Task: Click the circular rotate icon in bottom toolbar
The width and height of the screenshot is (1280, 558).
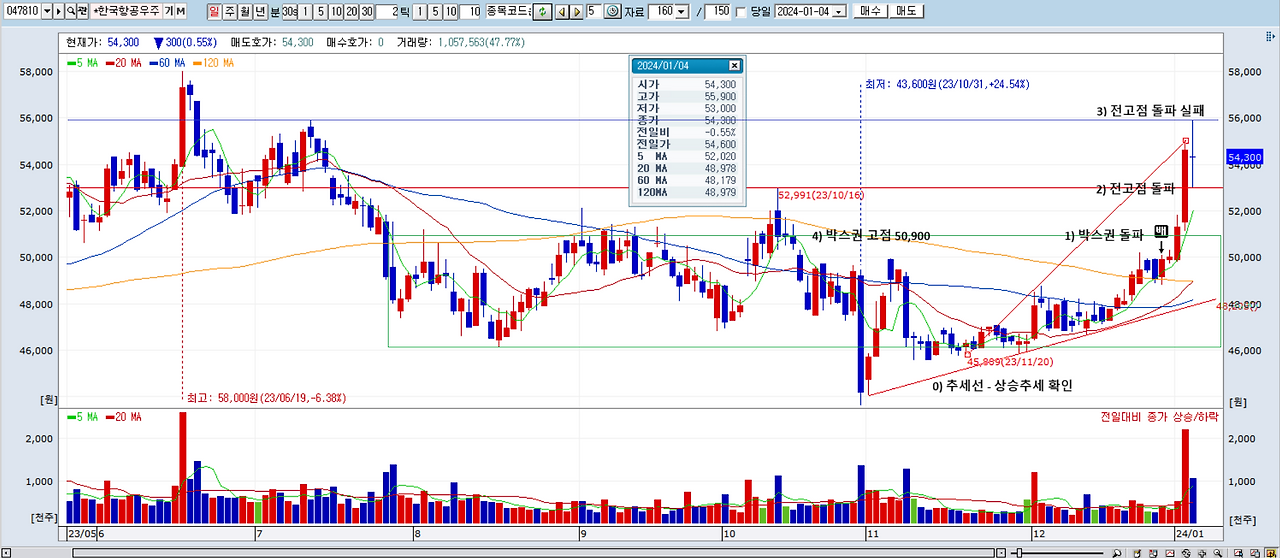Action: [x=1186, y=553]
